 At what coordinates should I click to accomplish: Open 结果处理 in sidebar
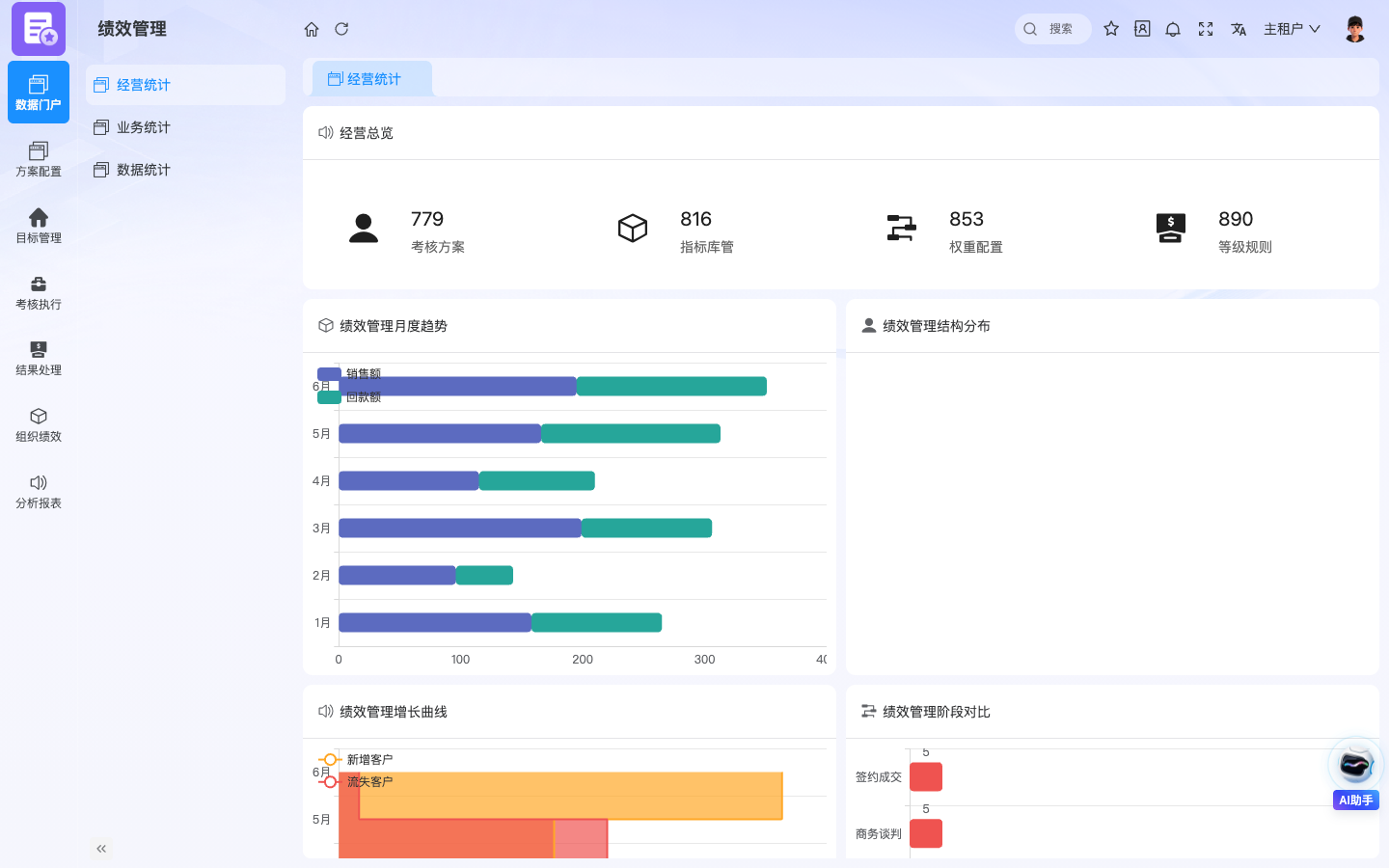click(39, 358)
